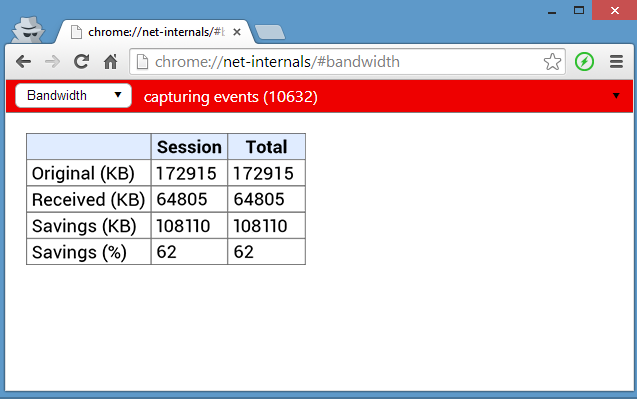Bookmark this page with the star
Screen dimensions: 637x399
(552, 62)
